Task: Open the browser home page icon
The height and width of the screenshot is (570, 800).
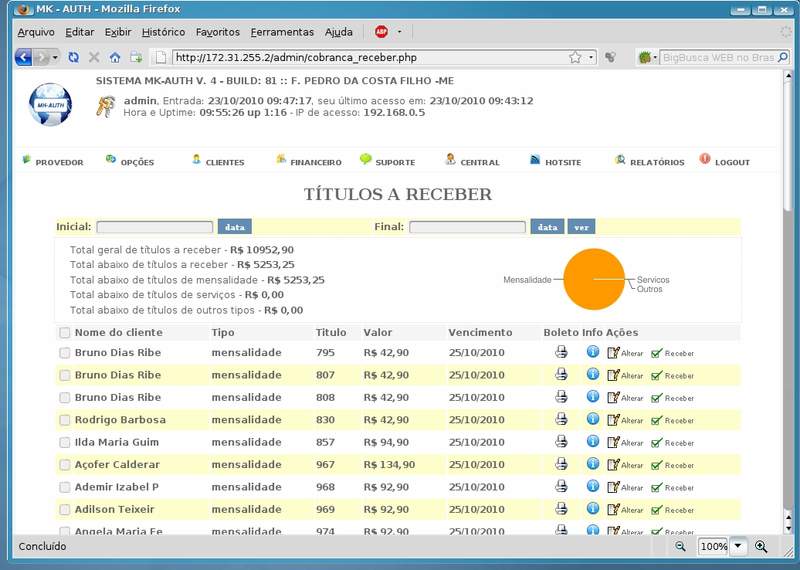Action: 115,57
